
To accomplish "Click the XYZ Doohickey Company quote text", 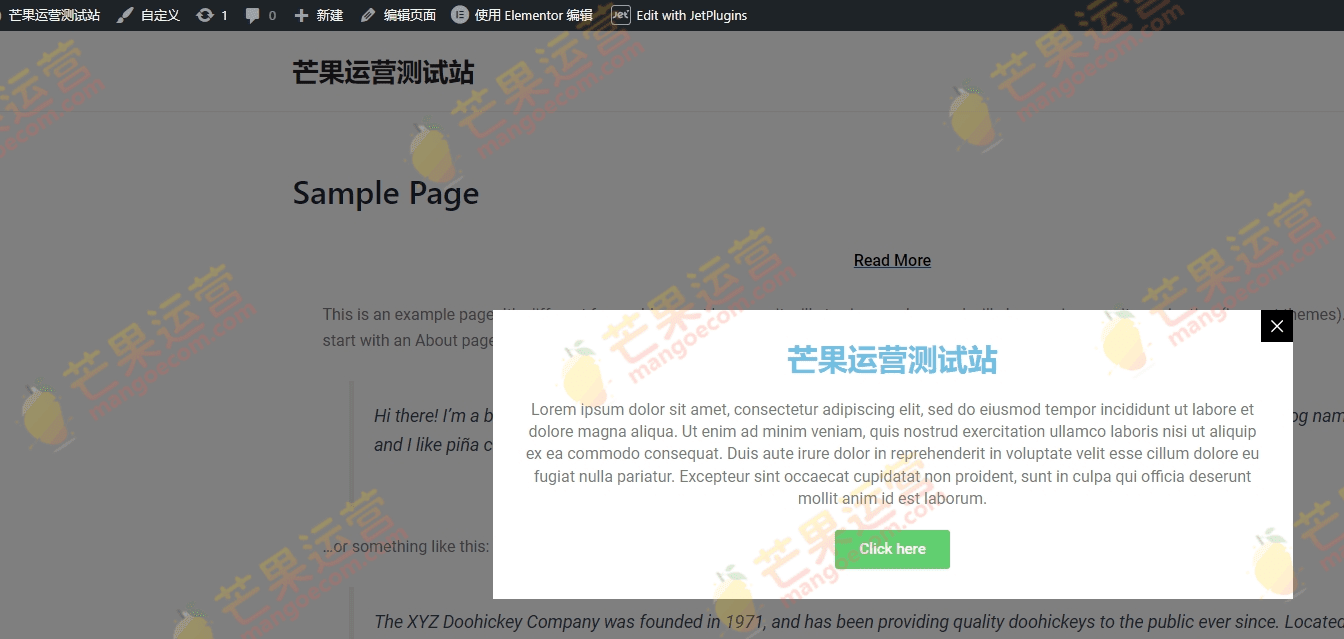I will coord(858,621).
